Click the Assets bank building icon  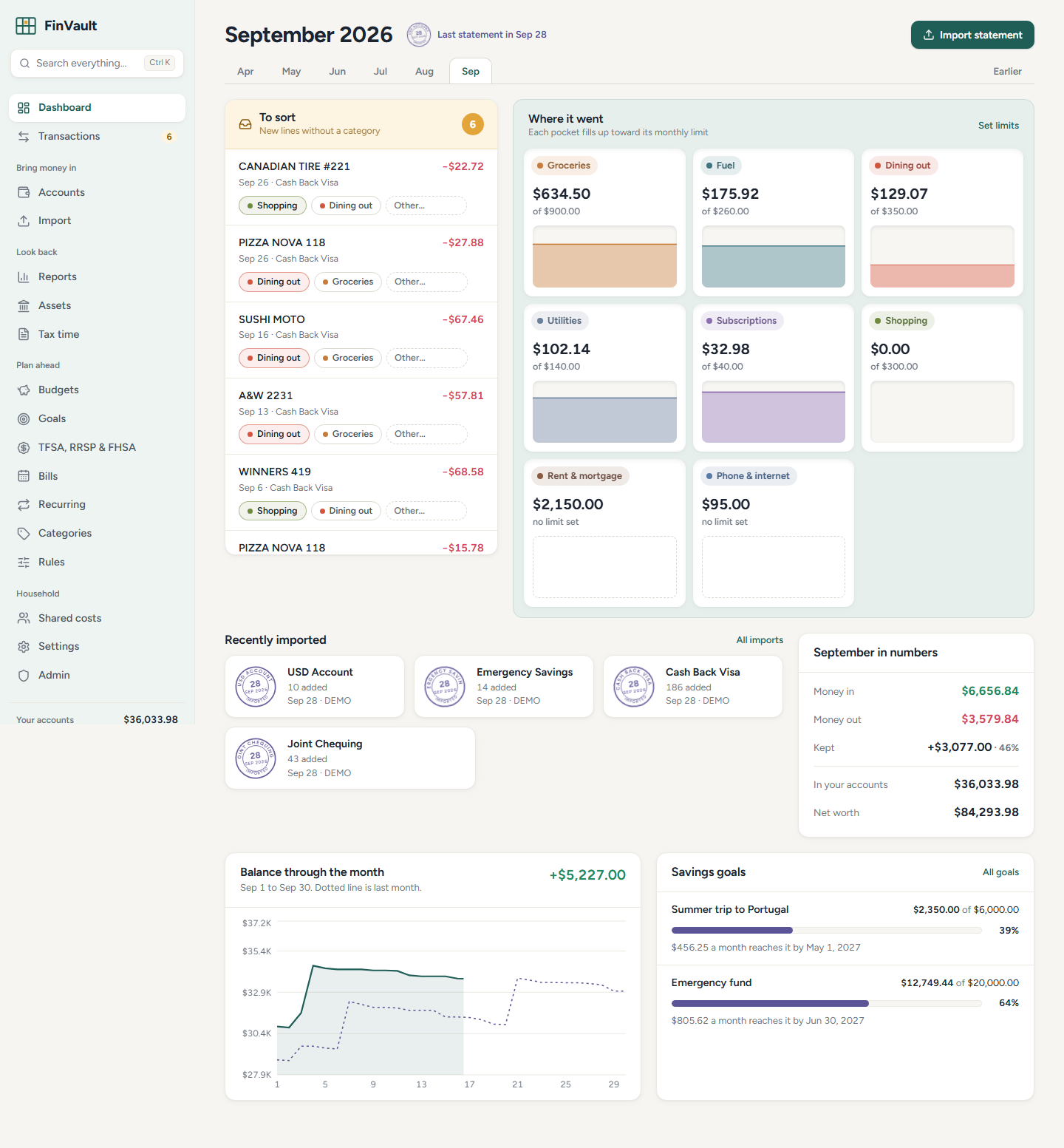24,306
